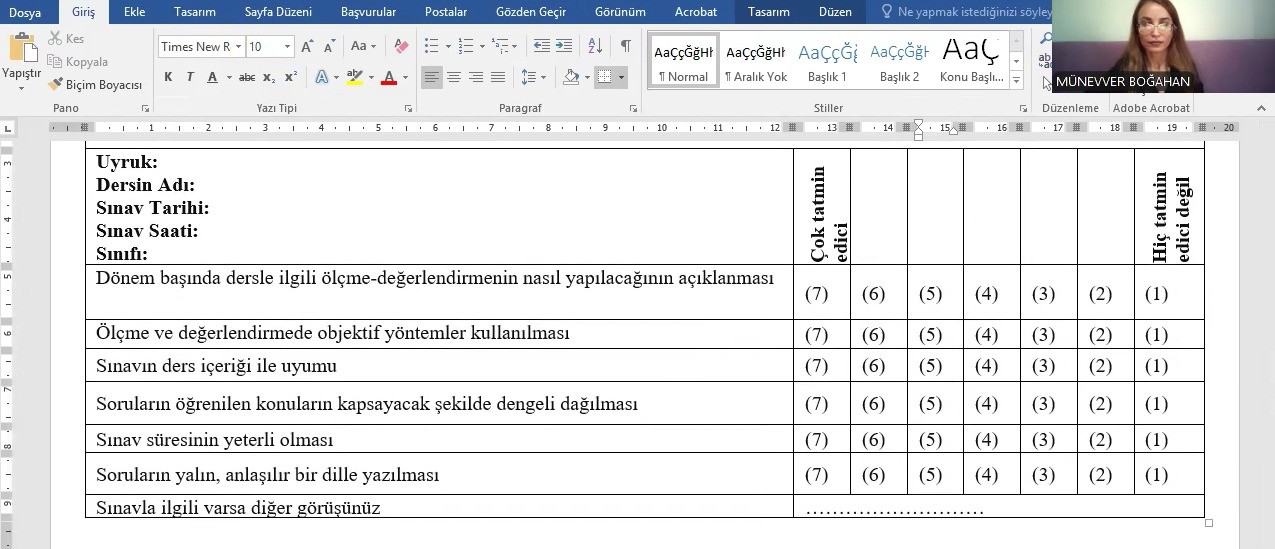
Task: Click the Yapıştır paste button
Action: (21, 60)
